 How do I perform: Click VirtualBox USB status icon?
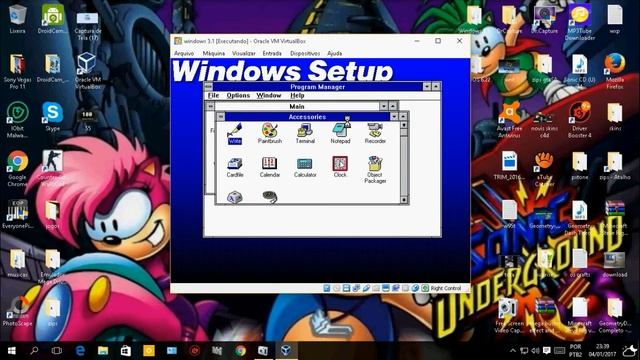pos(366,288)
